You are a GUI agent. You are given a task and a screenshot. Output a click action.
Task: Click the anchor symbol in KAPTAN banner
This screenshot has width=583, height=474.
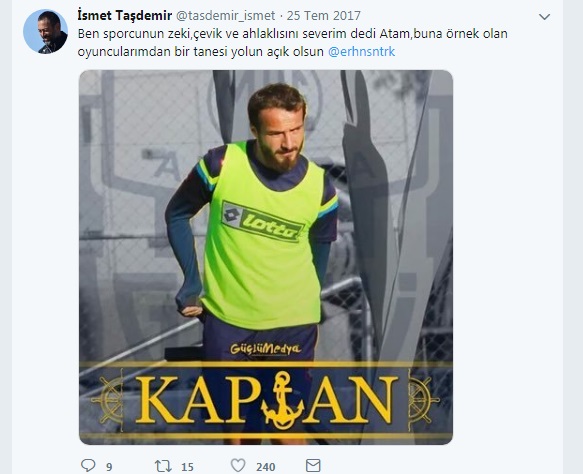coord(282,400)
